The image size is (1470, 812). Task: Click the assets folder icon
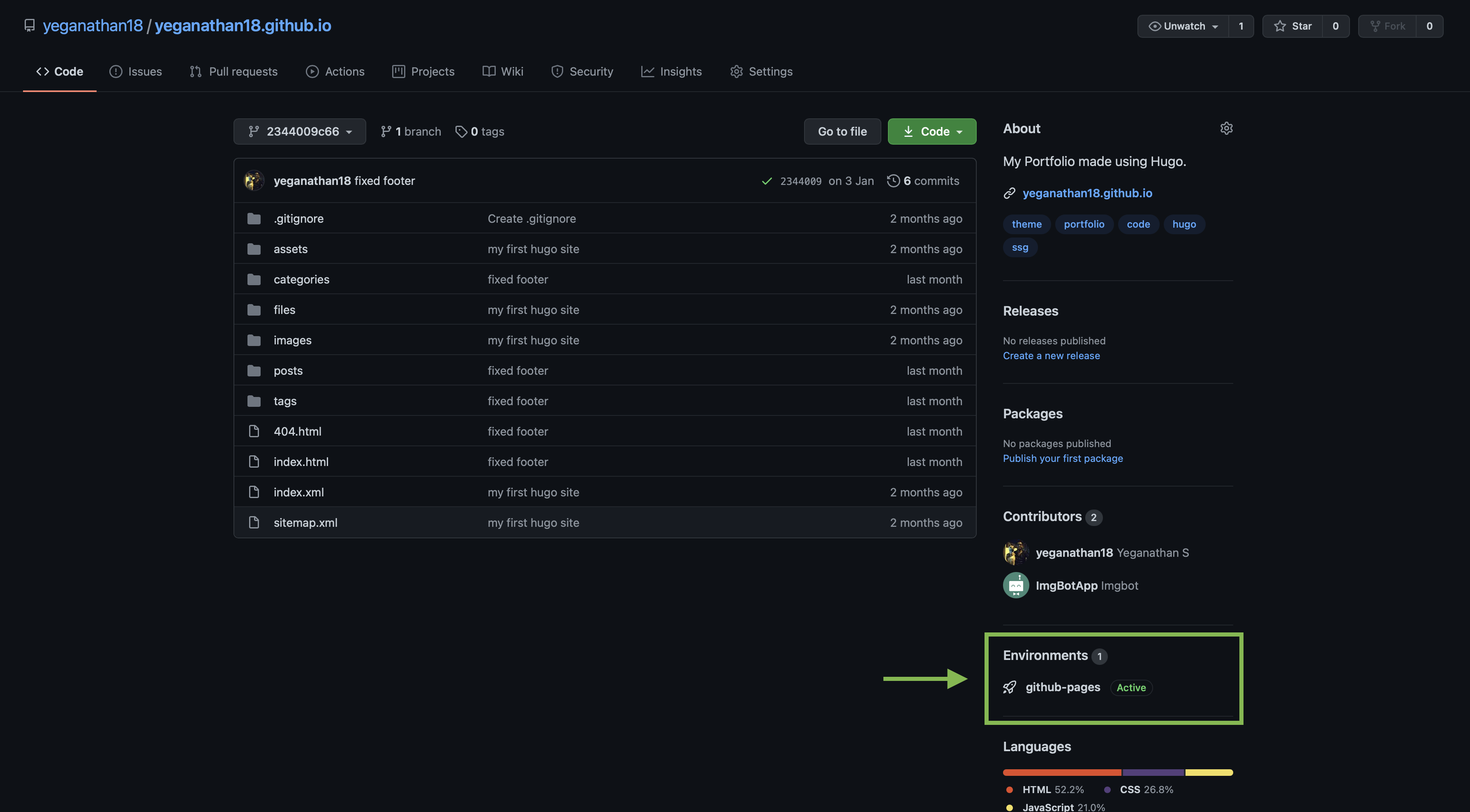(254, 249)
